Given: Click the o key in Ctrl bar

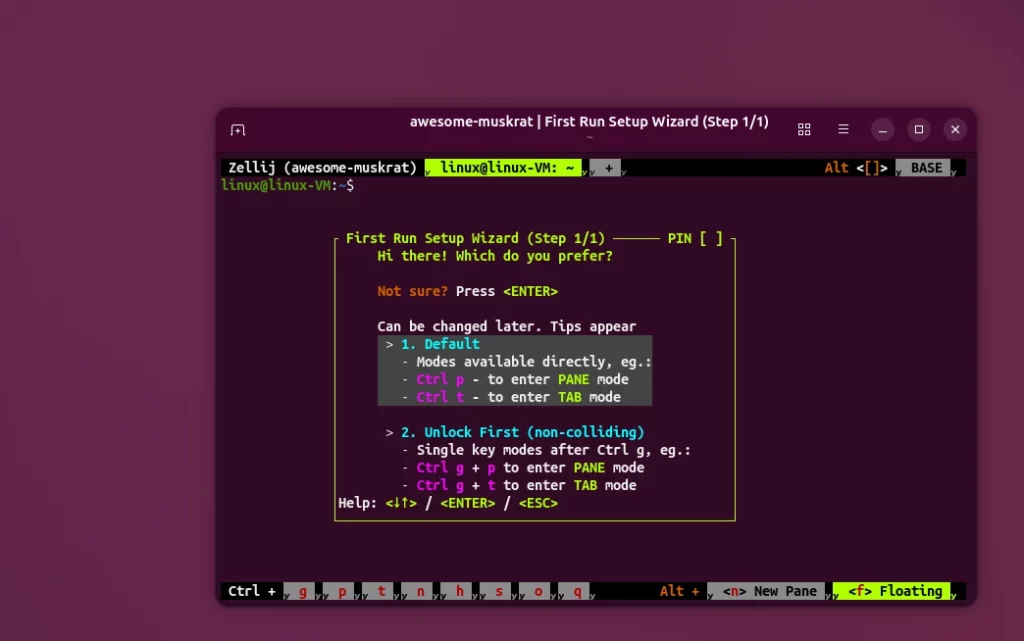Looking at the screenshot, I should point(538,591).
